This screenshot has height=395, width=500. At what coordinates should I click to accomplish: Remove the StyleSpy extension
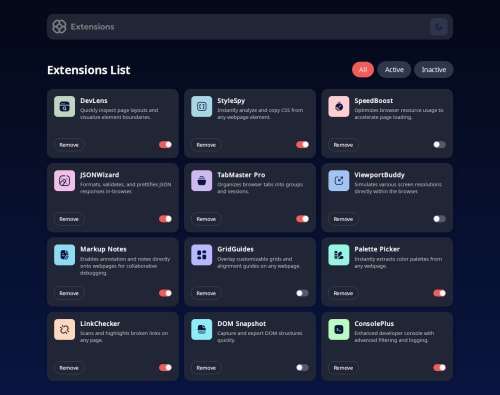[206, 145]
